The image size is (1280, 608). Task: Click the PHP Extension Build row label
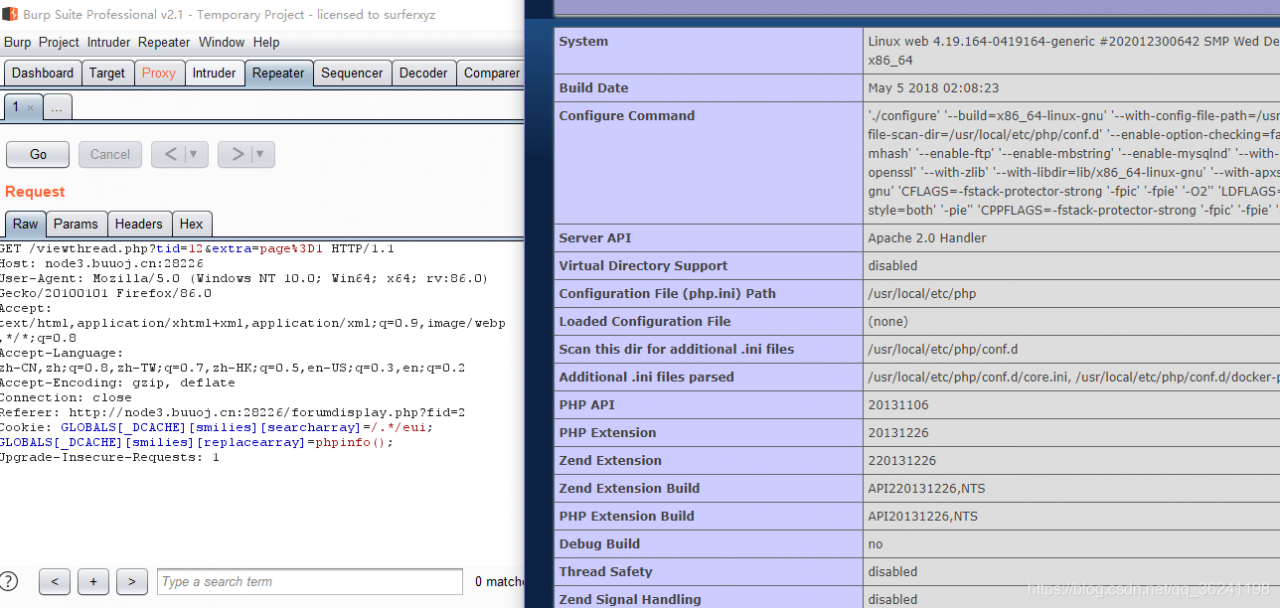[626, 516]
